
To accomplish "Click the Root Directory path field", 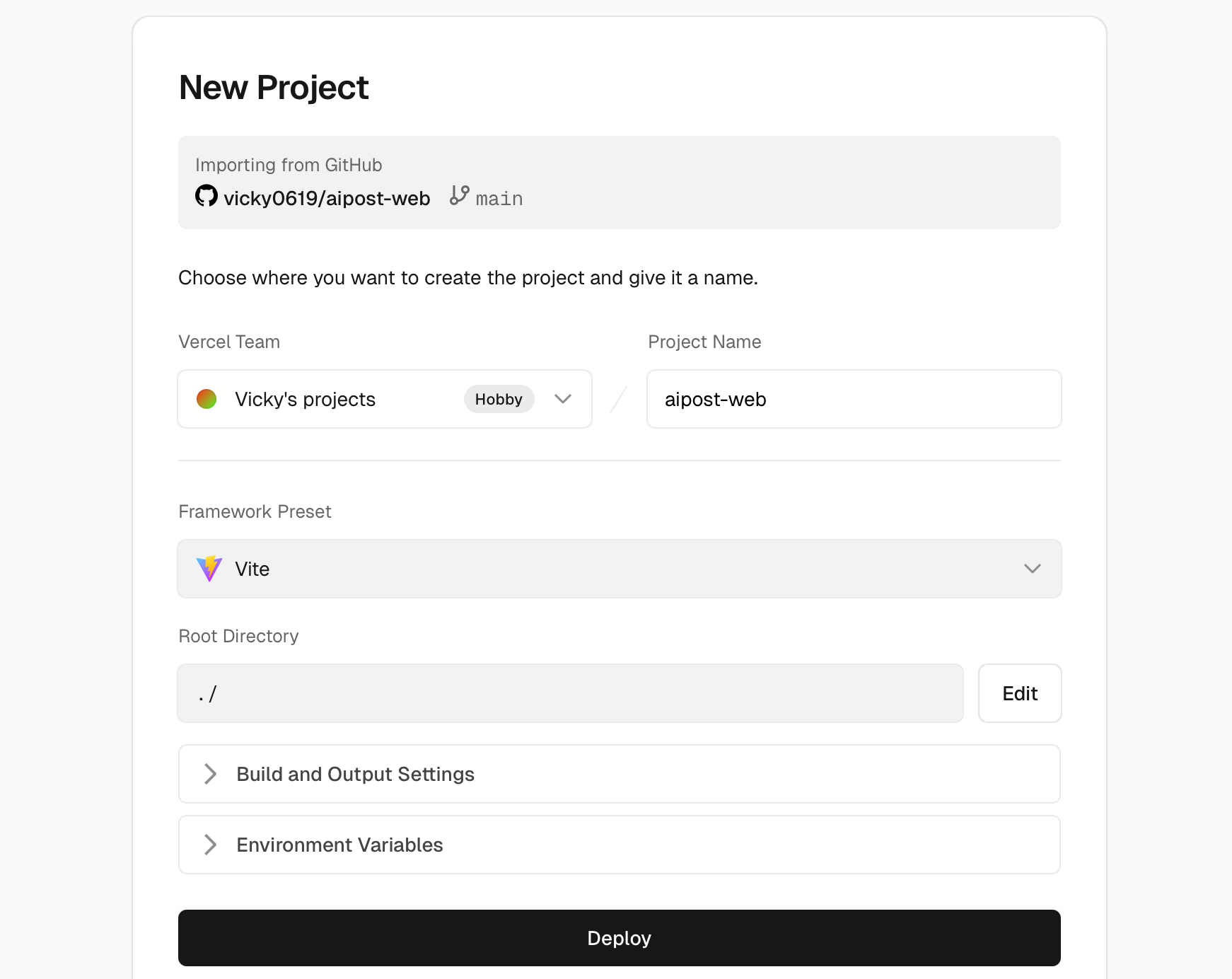I will pyautogui.click(x=570, y=693).
